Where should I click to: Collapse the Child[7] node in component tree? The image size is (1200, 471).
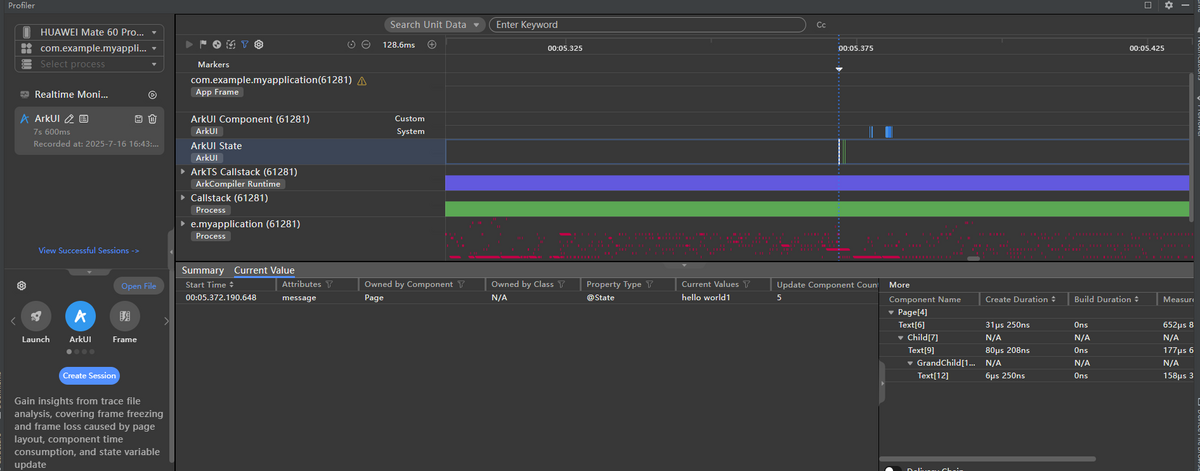point(900,338)
